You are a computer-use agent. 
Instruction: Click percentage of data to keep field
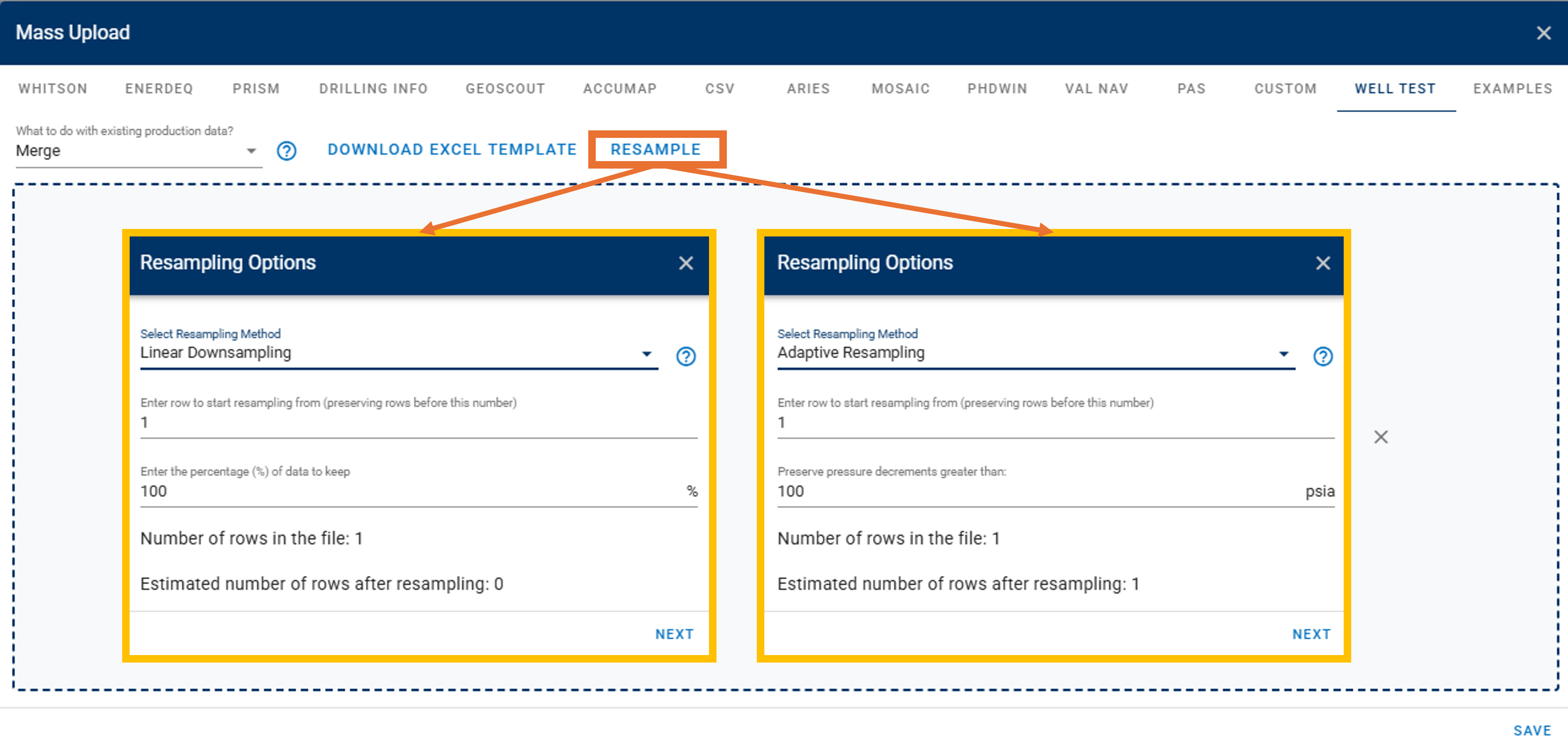(408, 491)
